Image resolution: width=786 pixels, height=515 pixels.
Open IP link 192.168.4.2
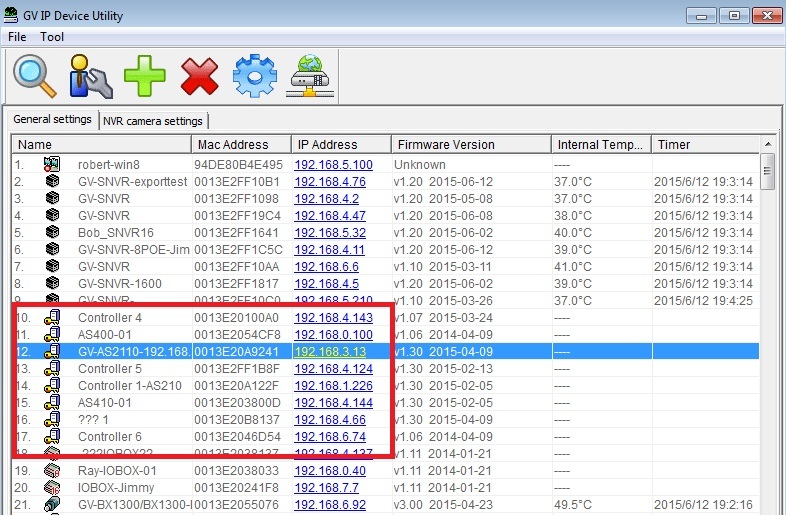(x=326, y=199)
